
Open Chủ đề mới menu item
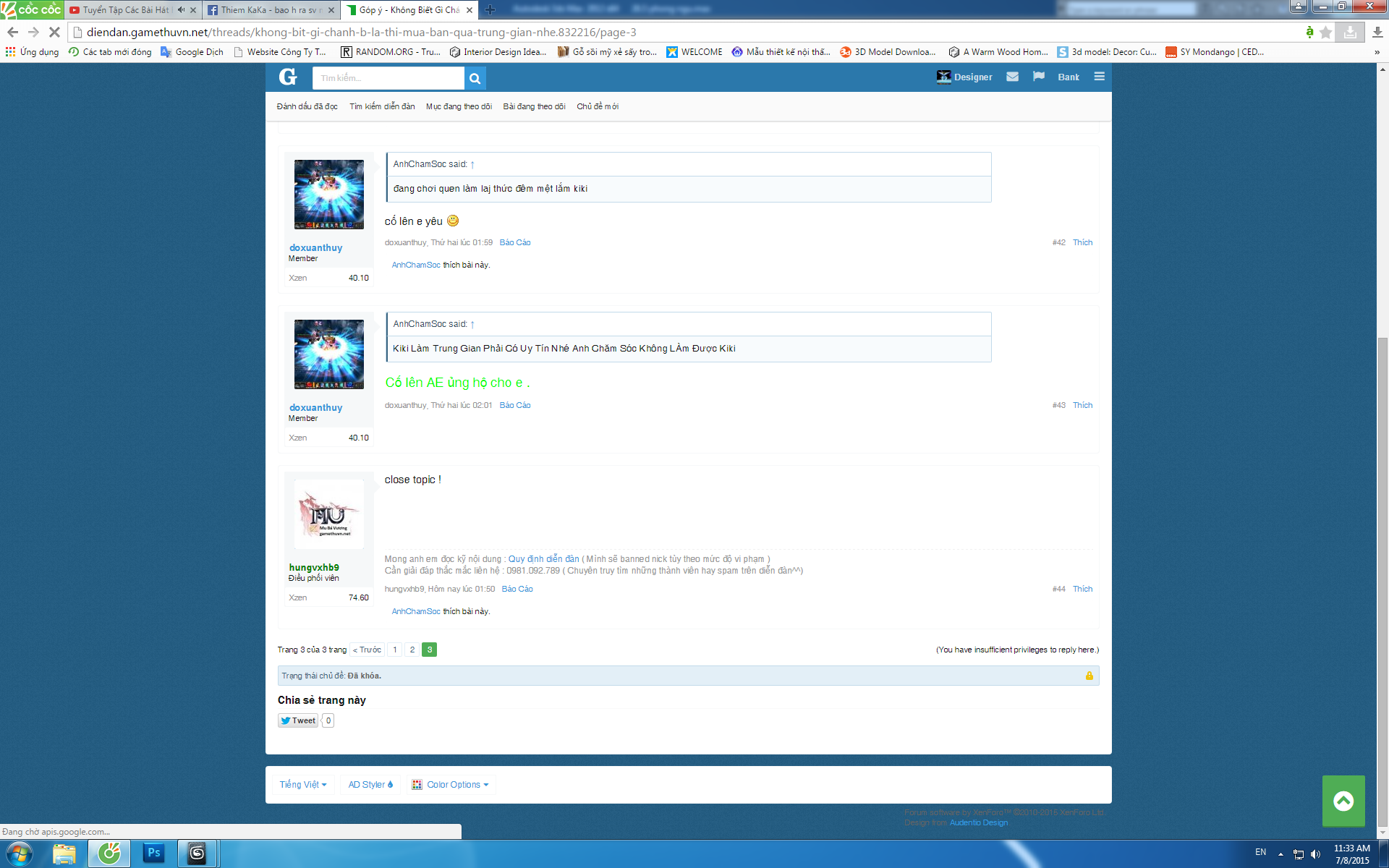(x=598, y=106)
